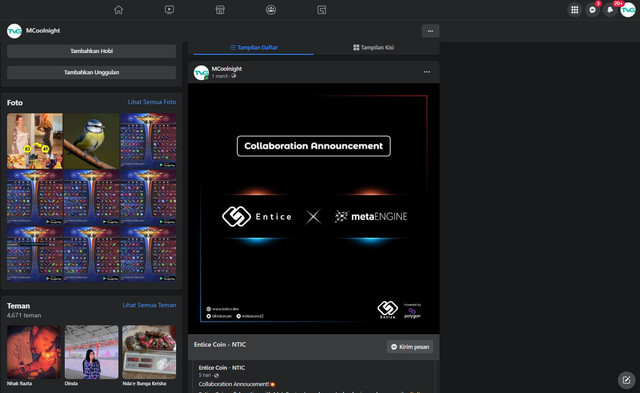Click MCoolnight author name on the post

(x=227, y=69)
